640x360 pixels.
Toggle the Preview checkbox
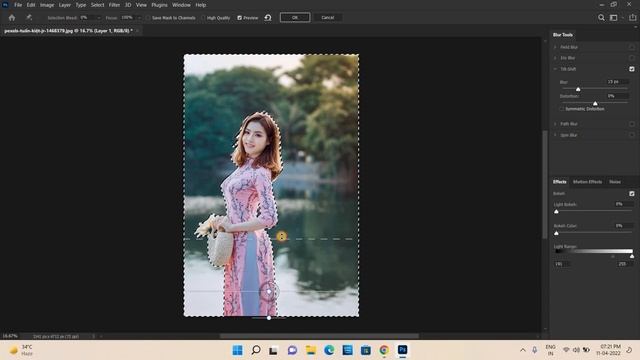point(240,18)
